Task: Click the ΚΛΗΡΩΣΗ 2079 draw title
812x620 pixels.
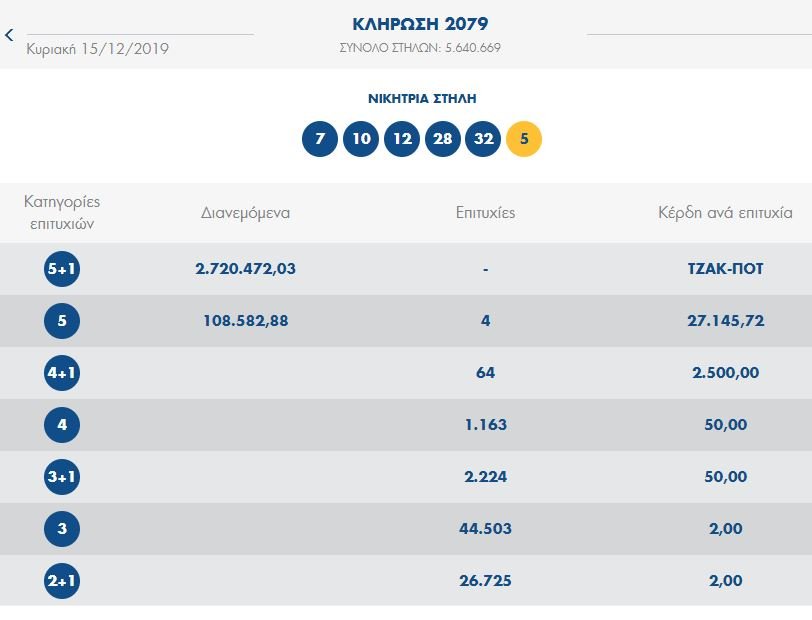Action: point(420,24)
